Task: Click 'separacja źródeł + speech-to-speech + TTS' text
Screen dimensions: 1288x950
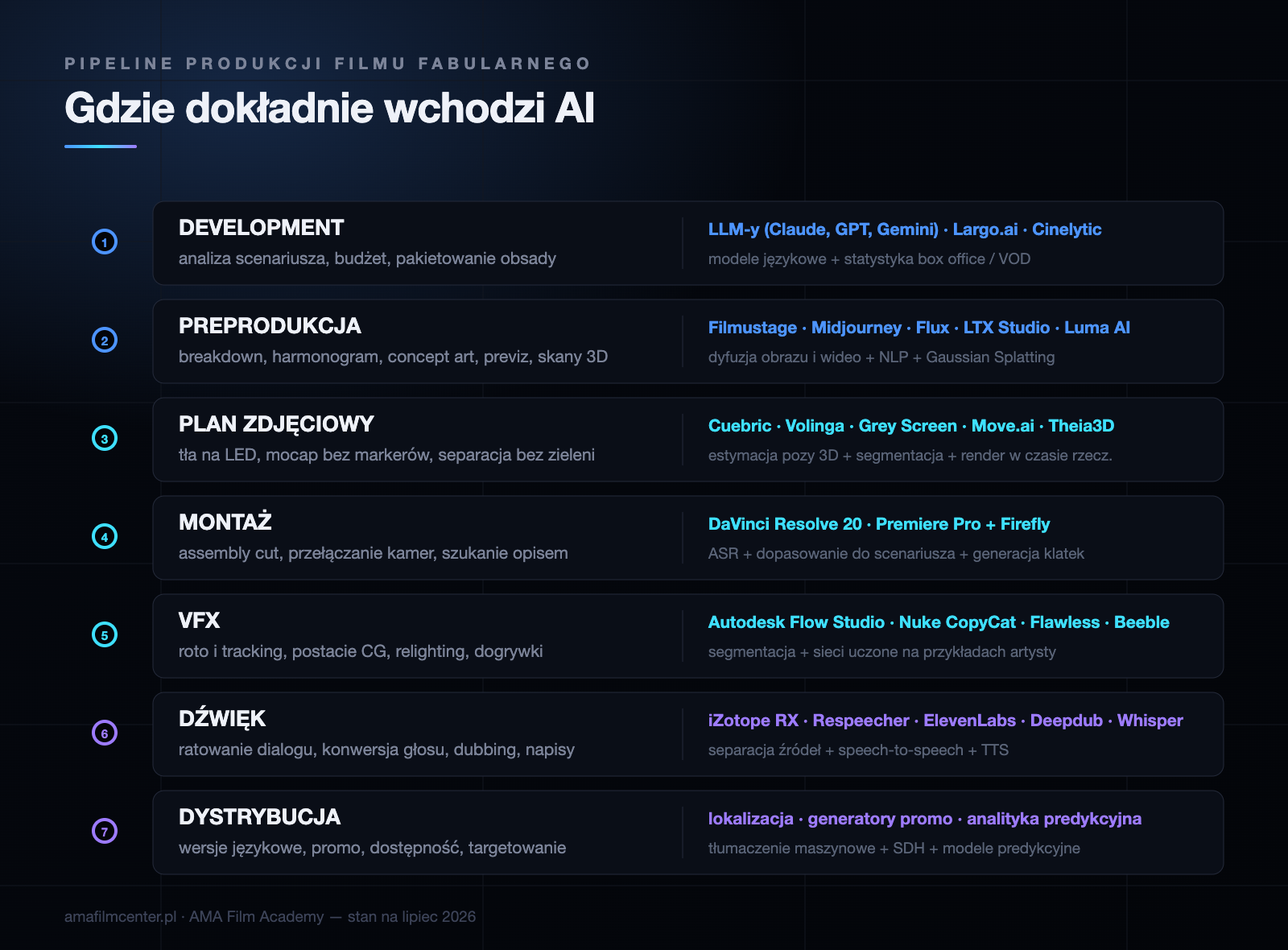Action: pyautogui.click(x=858, y=750)
